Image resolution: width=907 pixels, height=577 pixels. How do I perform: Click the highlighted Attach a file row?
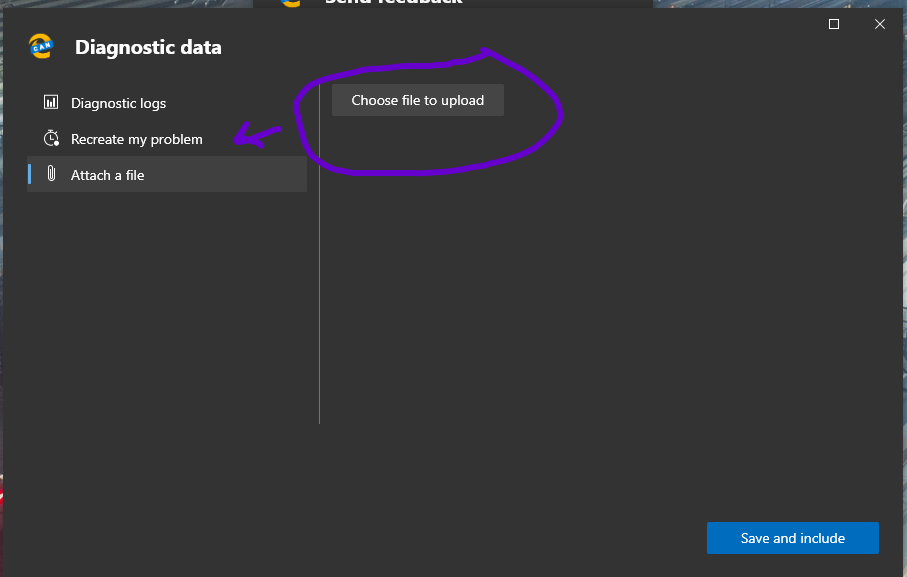tap(165, 173)
